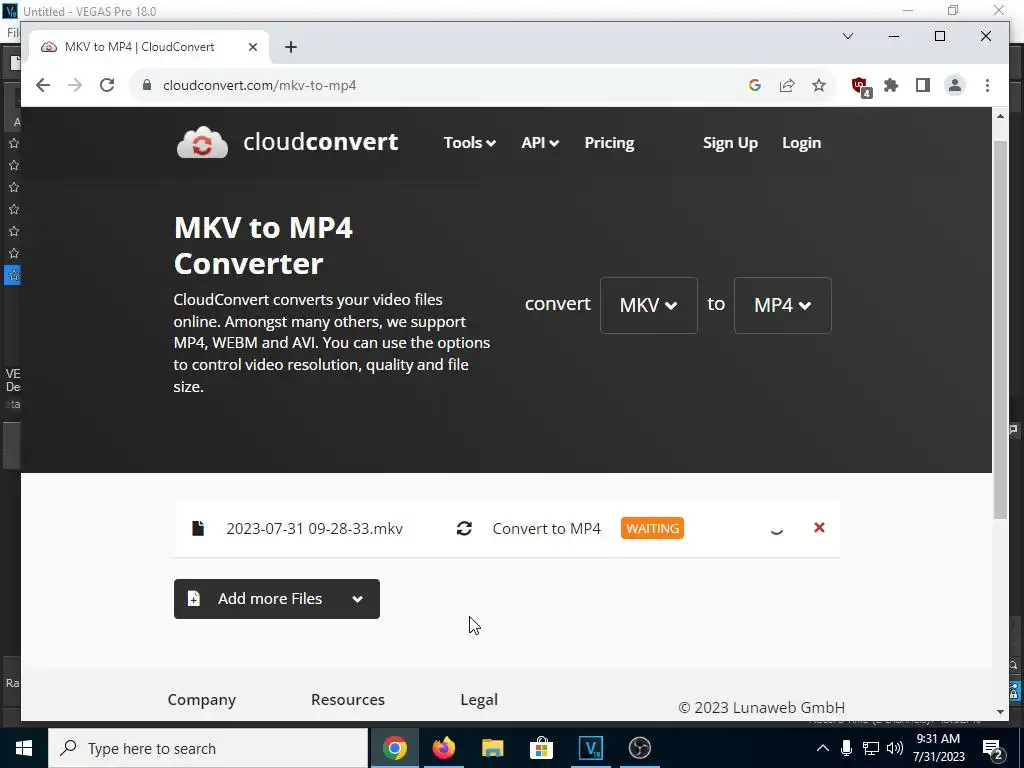Open a new browser tab
Screen dimensions: 1024x768
(x=291, y=47)
